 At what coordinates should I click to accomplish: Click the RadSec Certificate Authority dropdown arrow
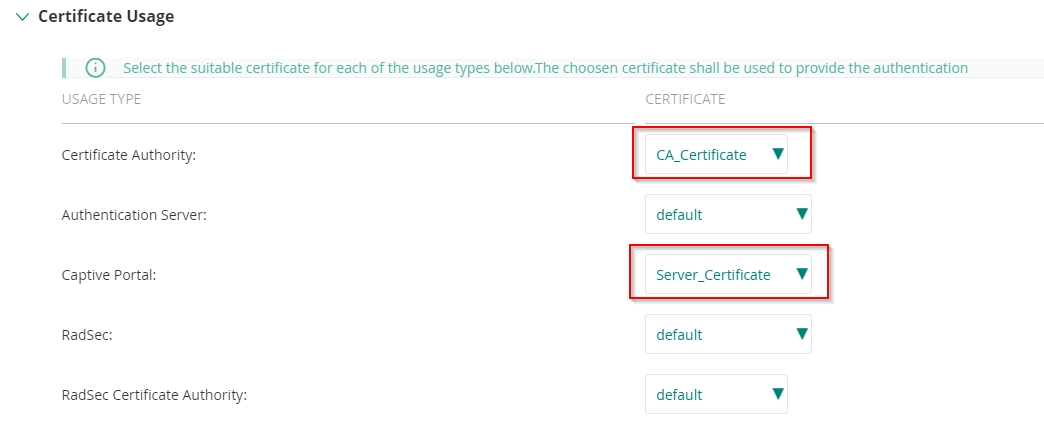[x=777, y=394]
